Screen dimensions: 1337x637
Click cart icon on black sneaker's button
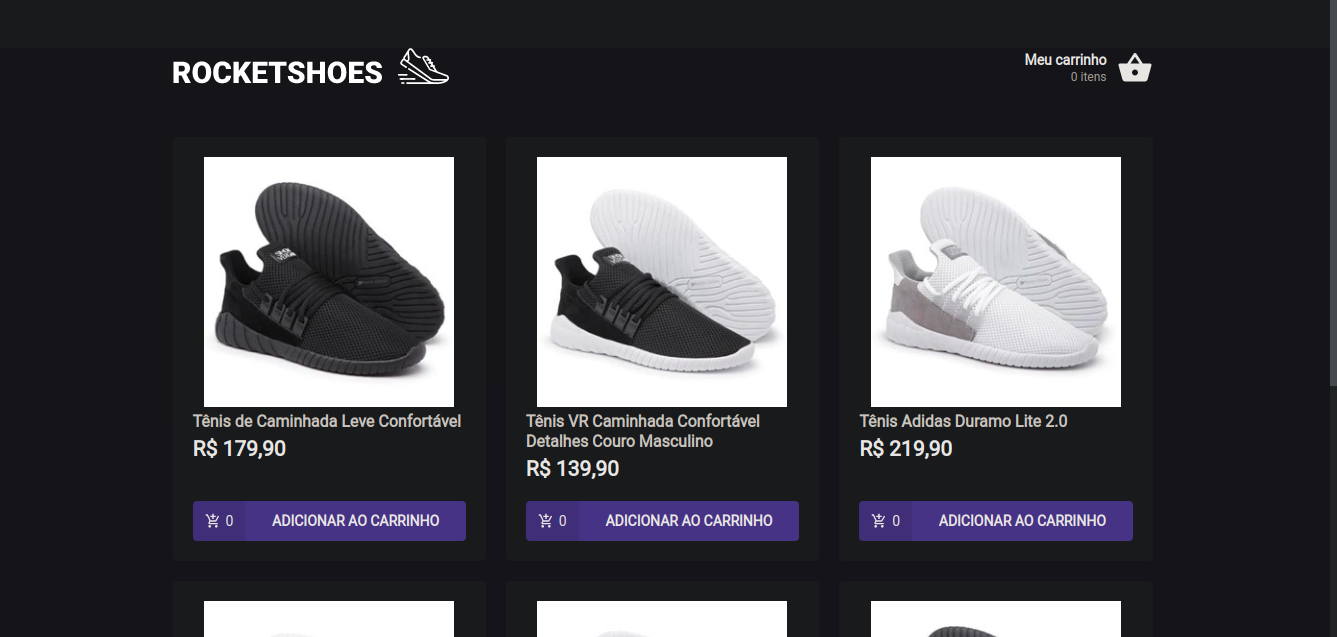(212, 521)
